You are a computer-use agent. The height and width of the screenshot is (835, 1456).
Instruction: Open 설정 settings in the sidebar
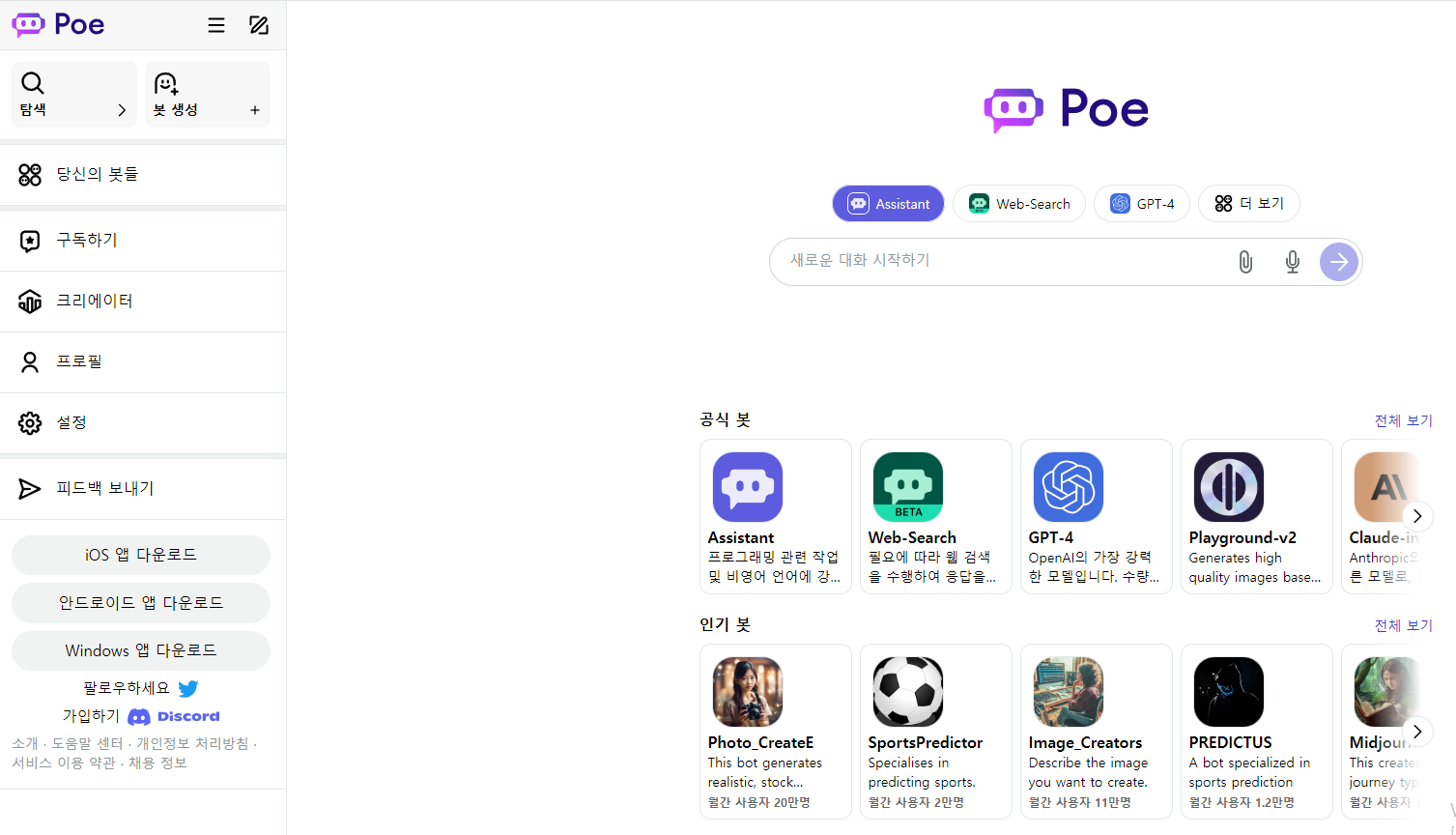coord(71,422)
